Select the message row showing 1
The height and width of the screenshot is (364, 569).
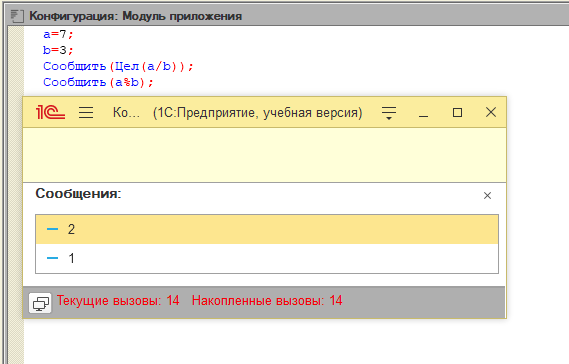point(267,258)
